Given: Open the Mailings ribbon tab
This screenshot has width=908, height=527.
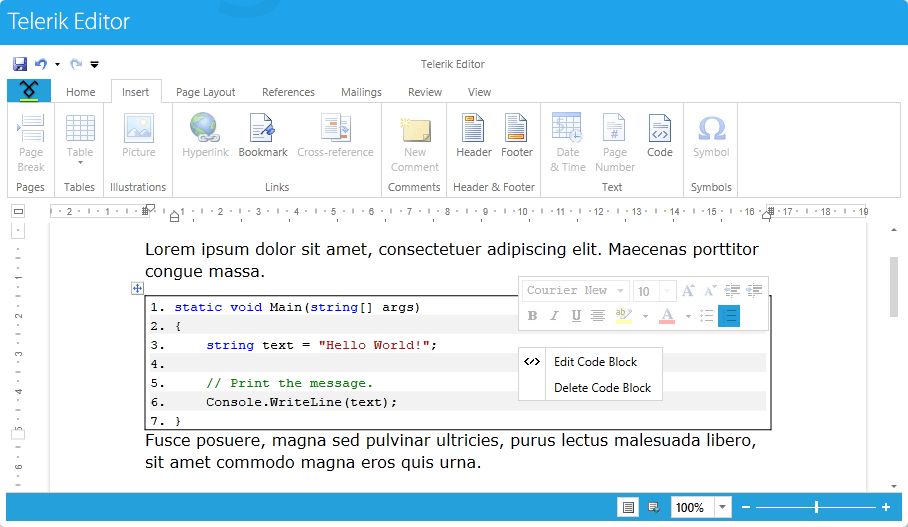Looking at the screenshot, I should [361, 92].
